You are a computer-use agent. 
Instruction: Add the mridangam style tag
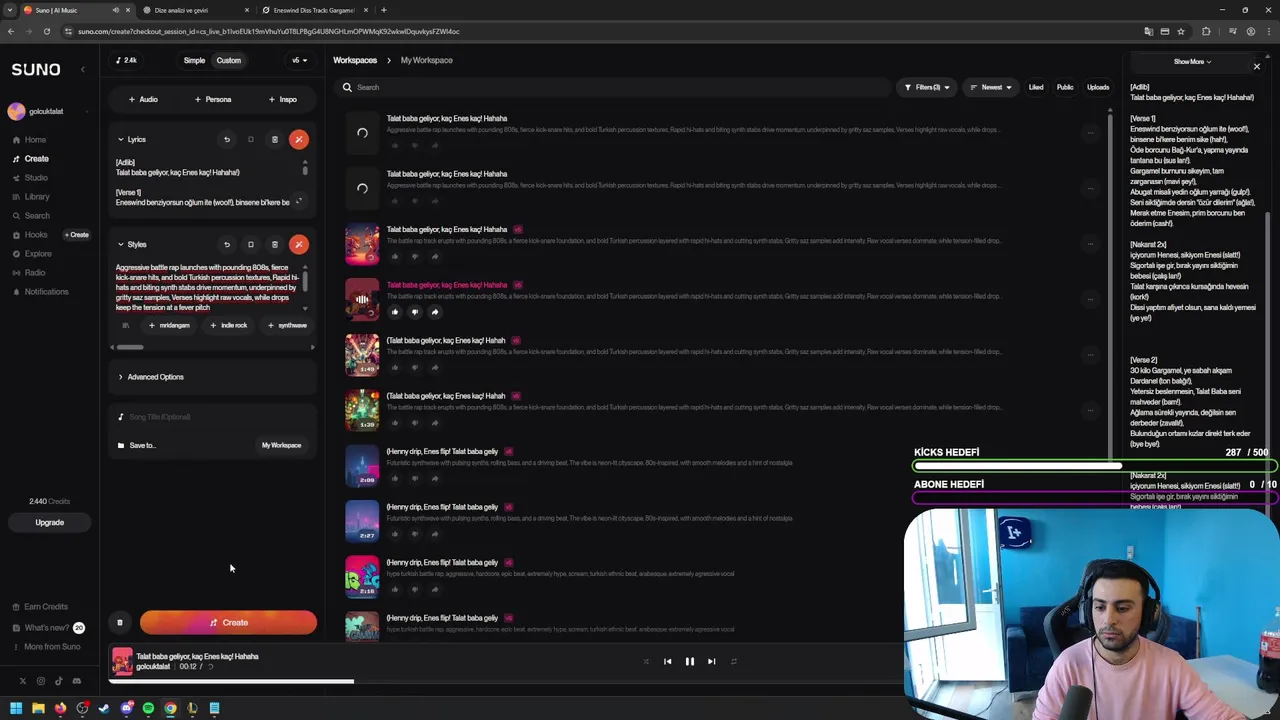(x=169, y=325)
